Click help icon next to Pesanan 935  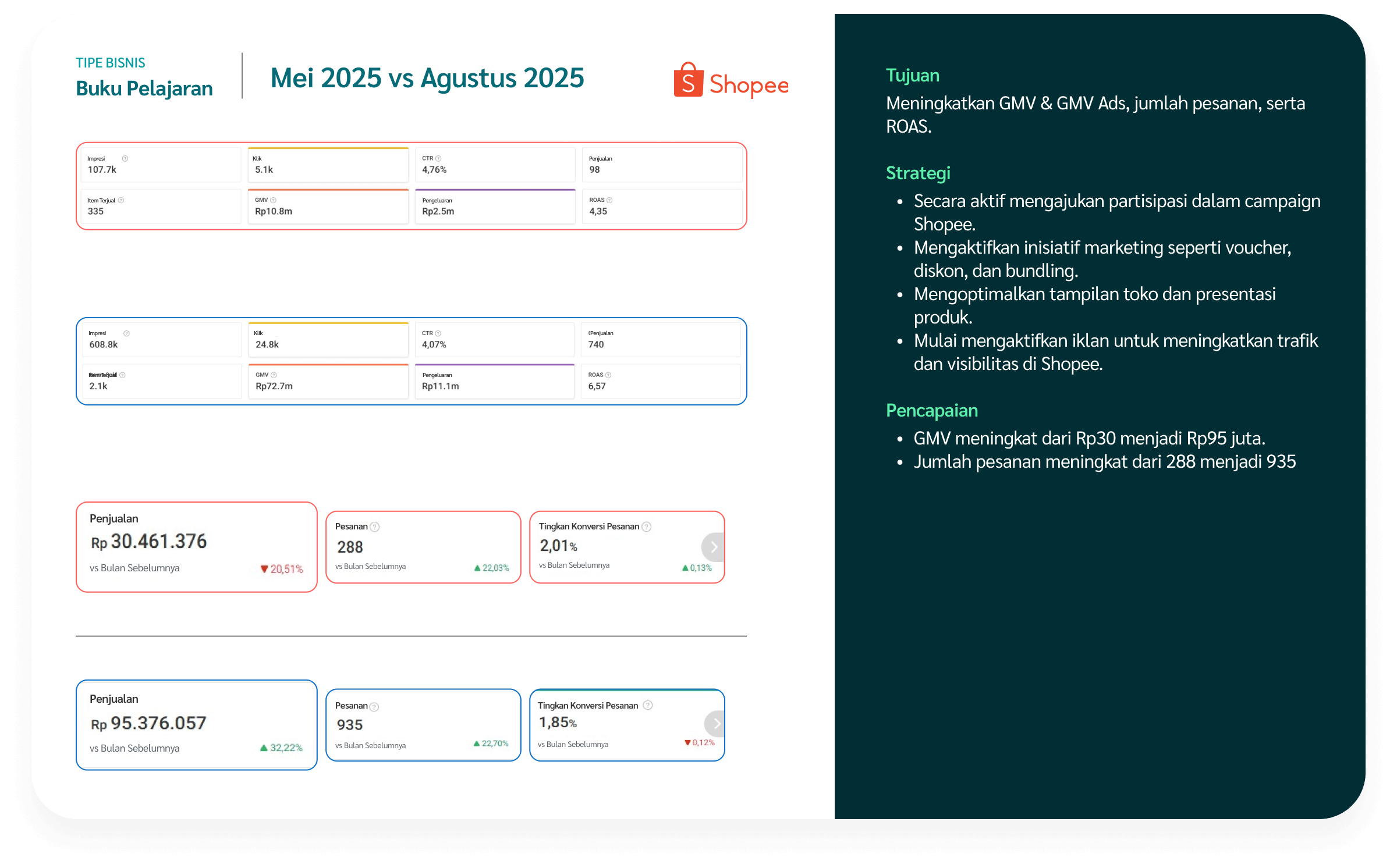click(x=374, y=707)
